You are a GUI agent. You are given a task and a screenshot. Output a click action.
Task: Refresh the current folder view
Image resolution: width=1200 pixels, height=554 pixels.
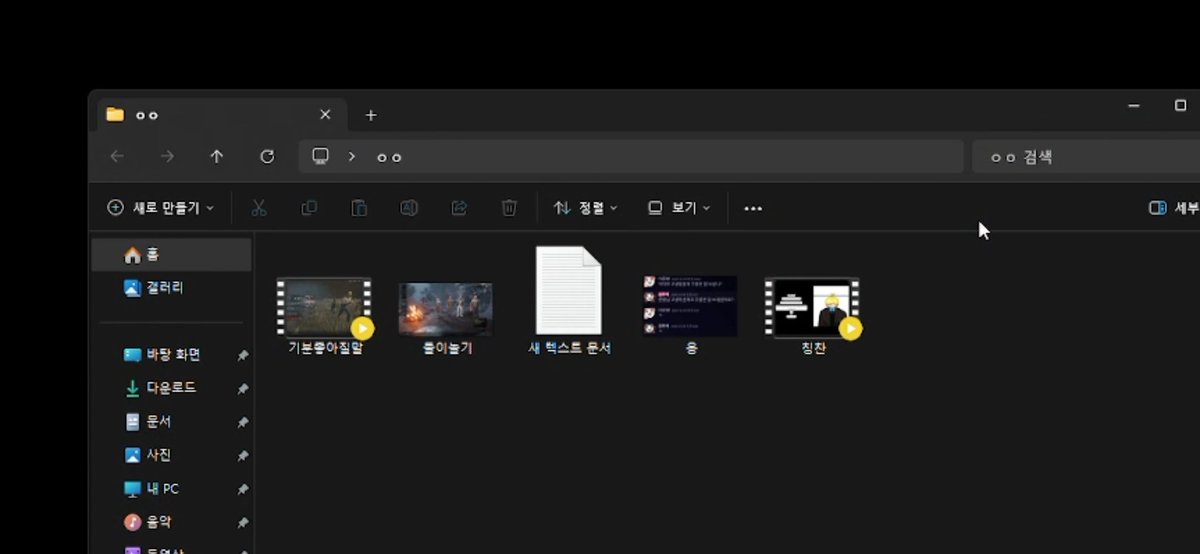coord(267,156)
